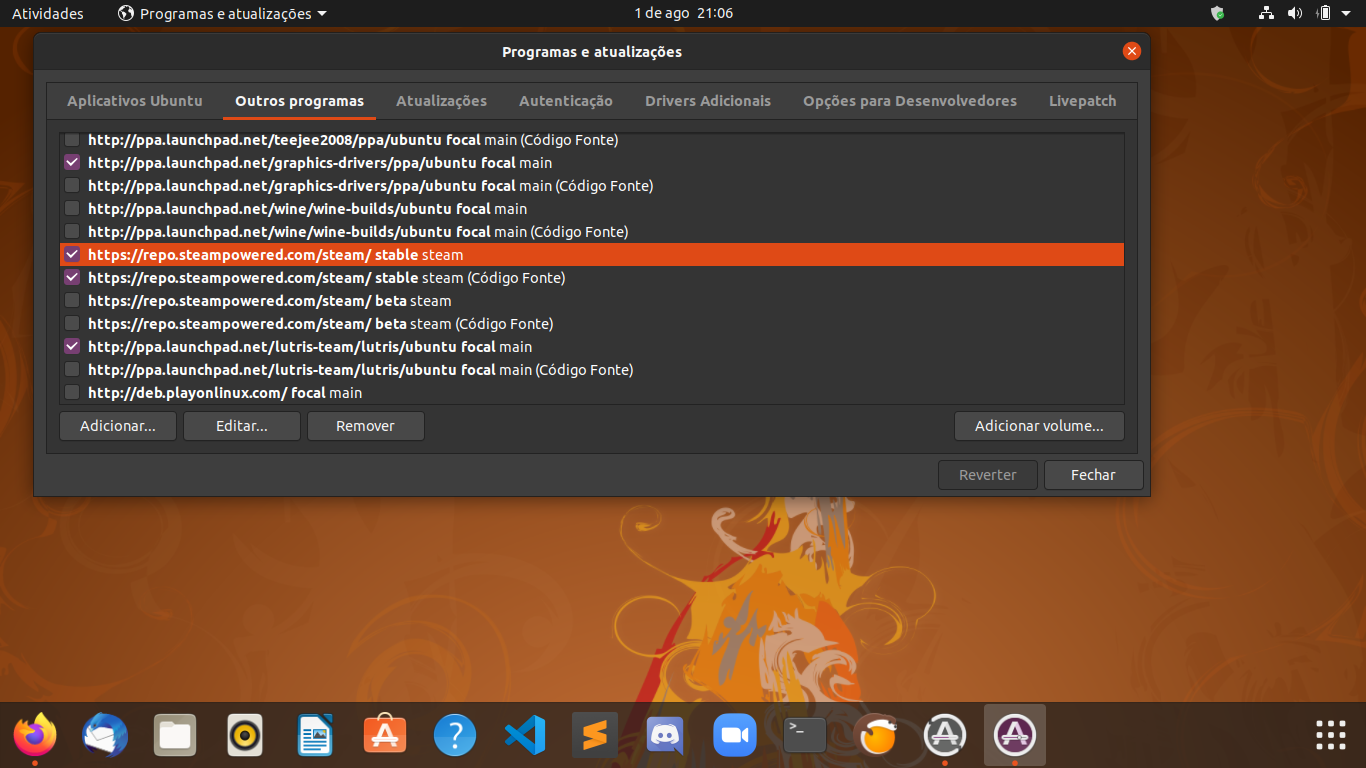1366x768 pixels.
Task: Switch to the Atualizações tab
Action: 441,101
